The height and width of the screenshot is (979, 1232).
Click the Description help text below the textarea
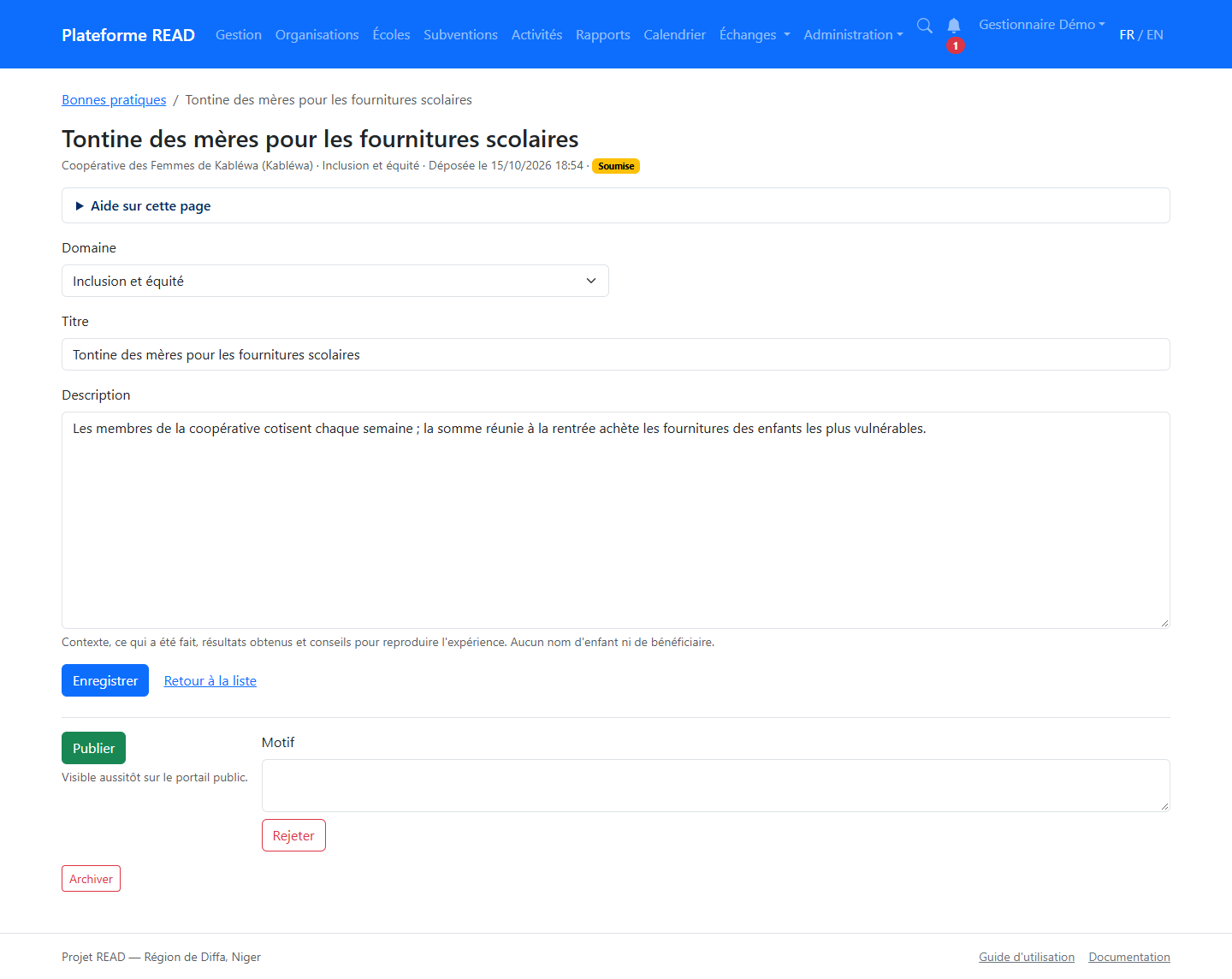coord(388,642)
